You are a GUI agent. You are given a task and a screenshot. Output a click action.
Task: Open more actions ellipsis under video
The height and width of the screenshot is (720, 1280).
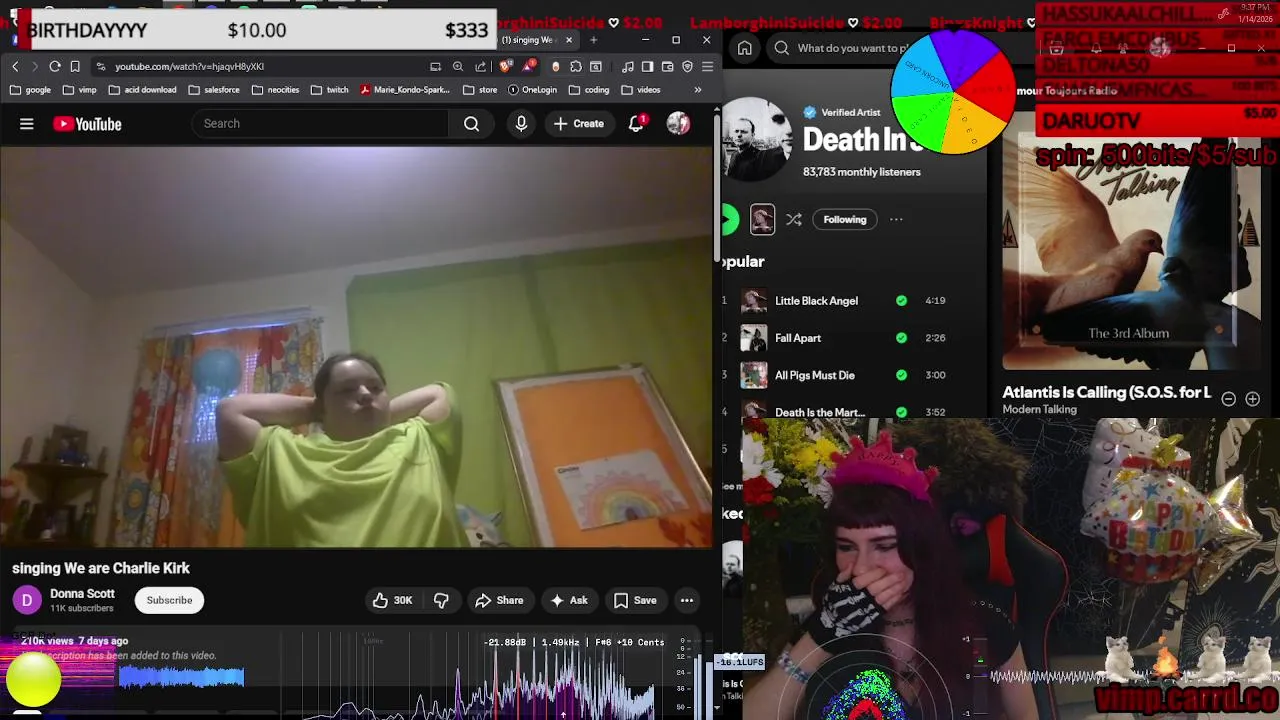point(687,600)
